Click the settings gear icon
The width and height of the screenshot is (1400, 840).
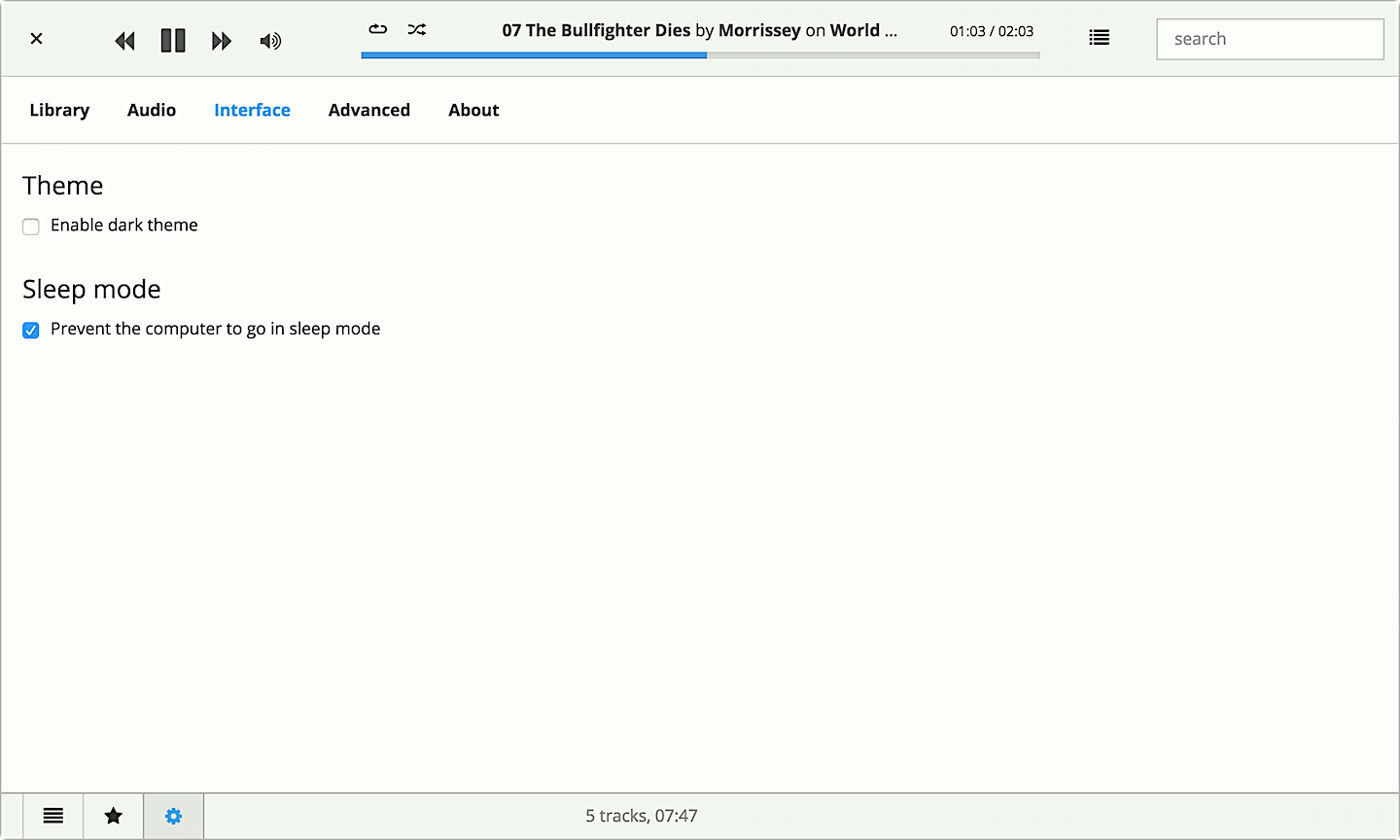click(x=173, y=816)
